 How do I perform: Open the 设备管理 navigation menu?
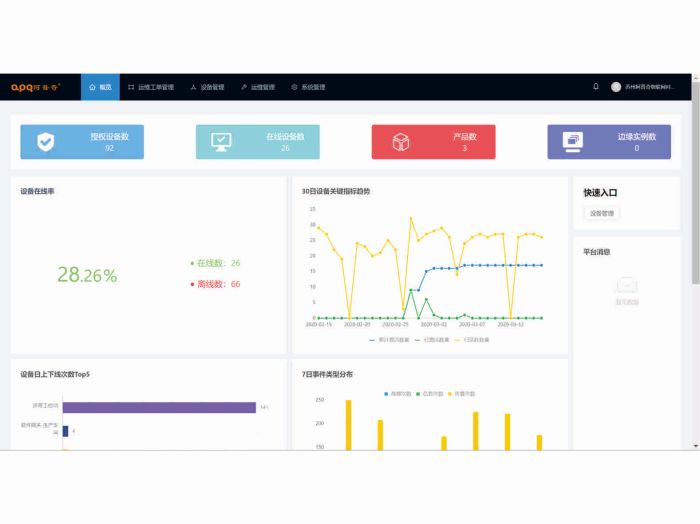point(207,87)
